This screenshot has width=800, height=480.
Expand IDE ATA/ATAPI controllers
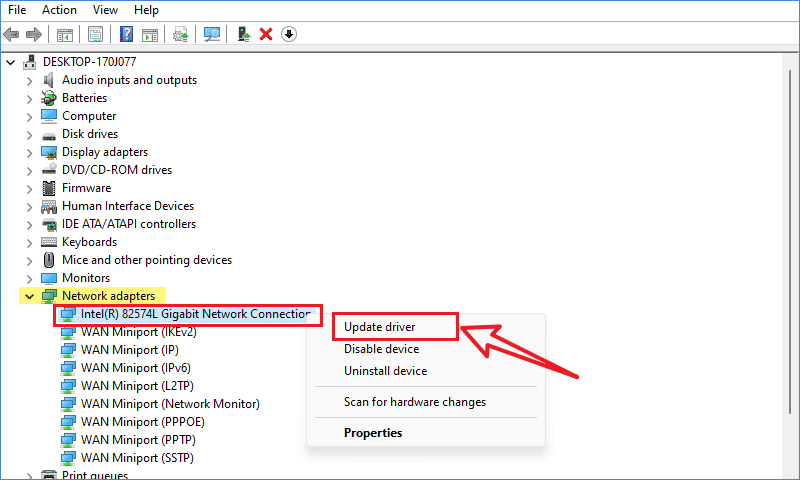click(x=30, y=225)
